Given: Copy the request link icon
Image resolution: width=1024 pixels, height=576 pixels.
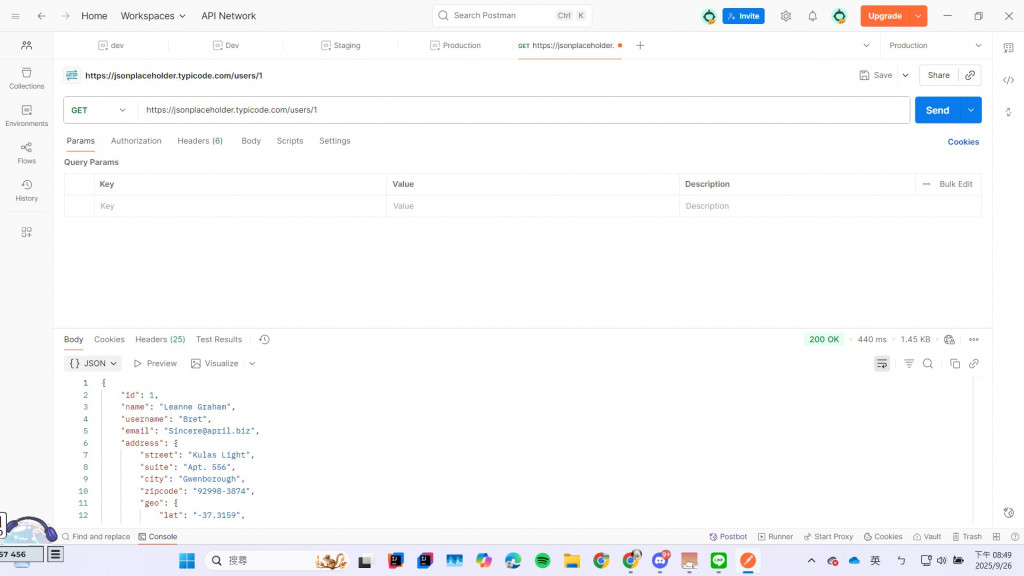Looking at the screenshot, I should 970,75.
